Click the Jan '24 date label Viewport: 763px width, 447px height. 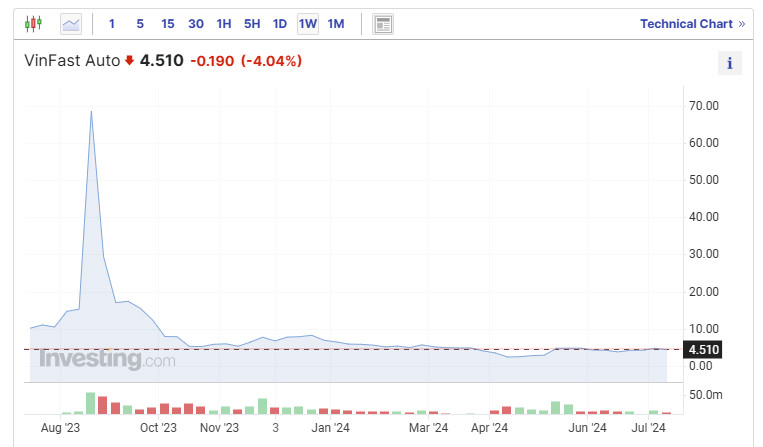click(330, 428)
